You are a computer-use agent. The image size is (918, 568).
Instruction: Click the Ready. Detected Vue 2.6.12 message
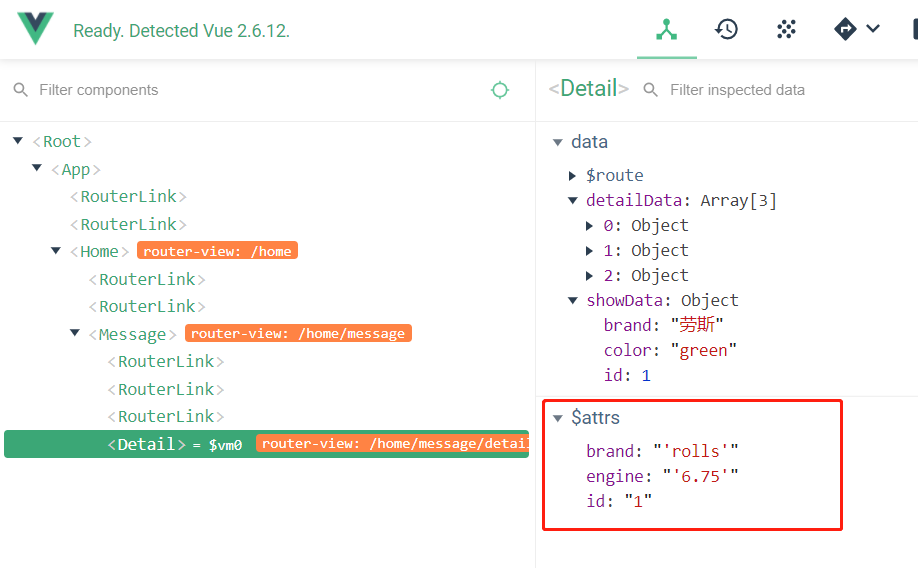point(181,30)
